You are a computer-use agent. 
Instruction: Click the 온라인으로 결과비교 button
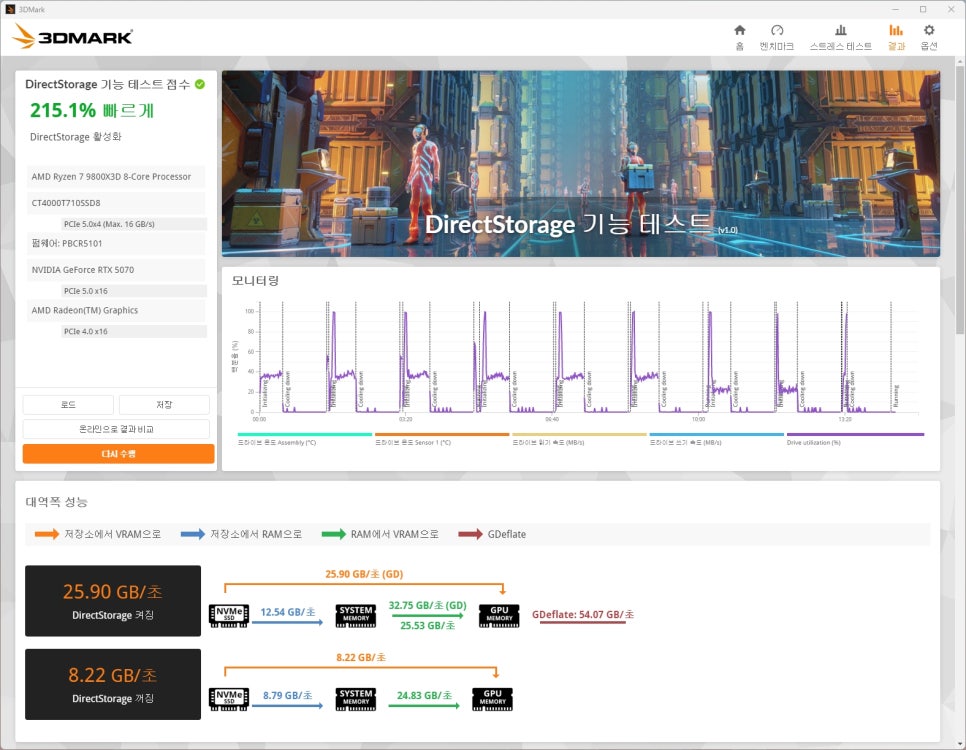tap(116, 429)
